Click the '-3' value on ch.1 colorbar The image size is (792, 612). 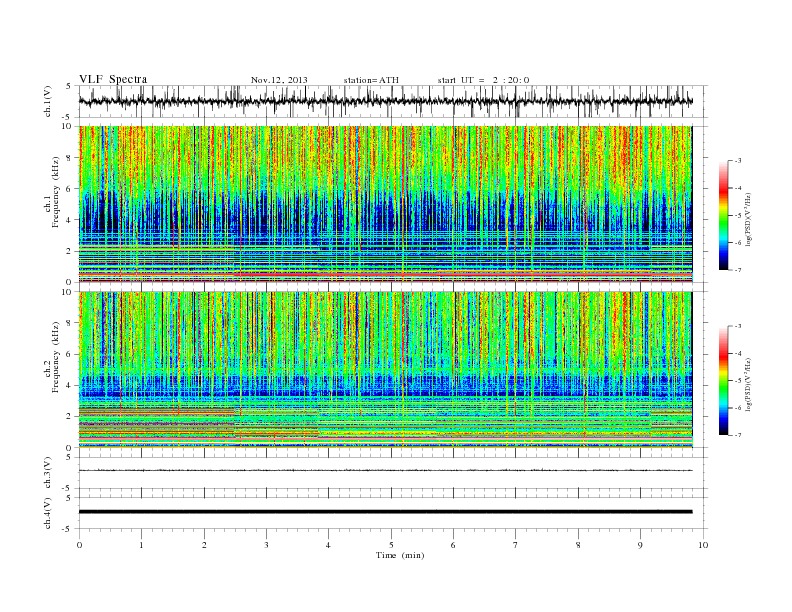(737, 161)
